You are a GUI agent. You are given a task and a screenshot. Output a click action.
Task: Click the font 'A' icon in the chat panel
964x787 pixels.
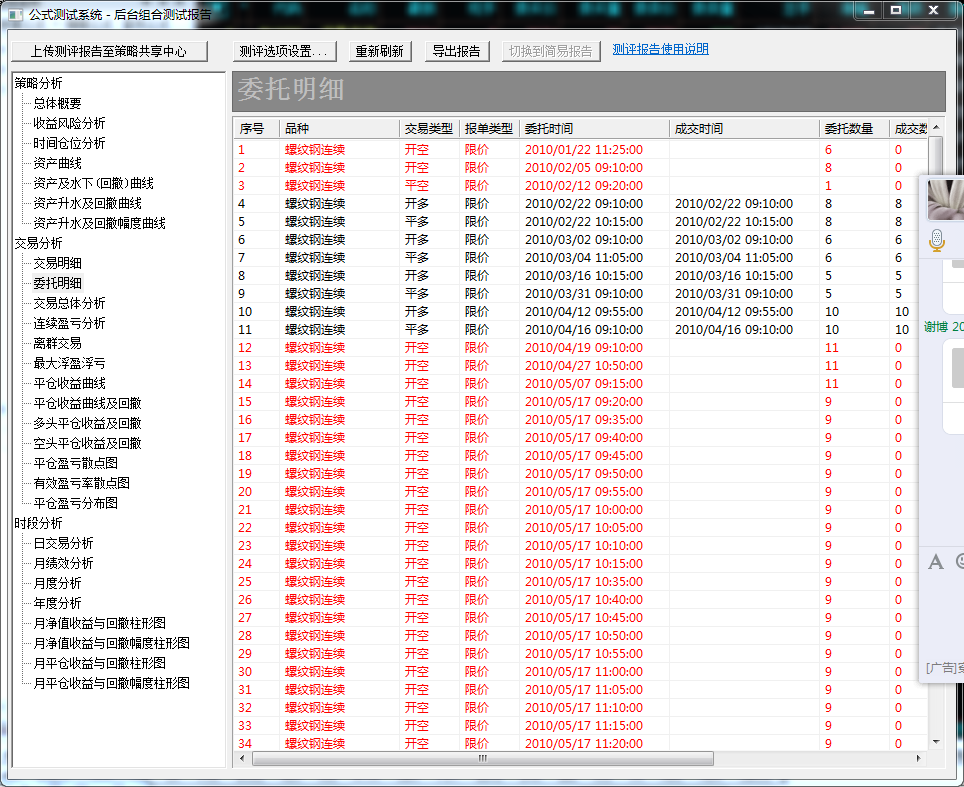click(936, 561)
